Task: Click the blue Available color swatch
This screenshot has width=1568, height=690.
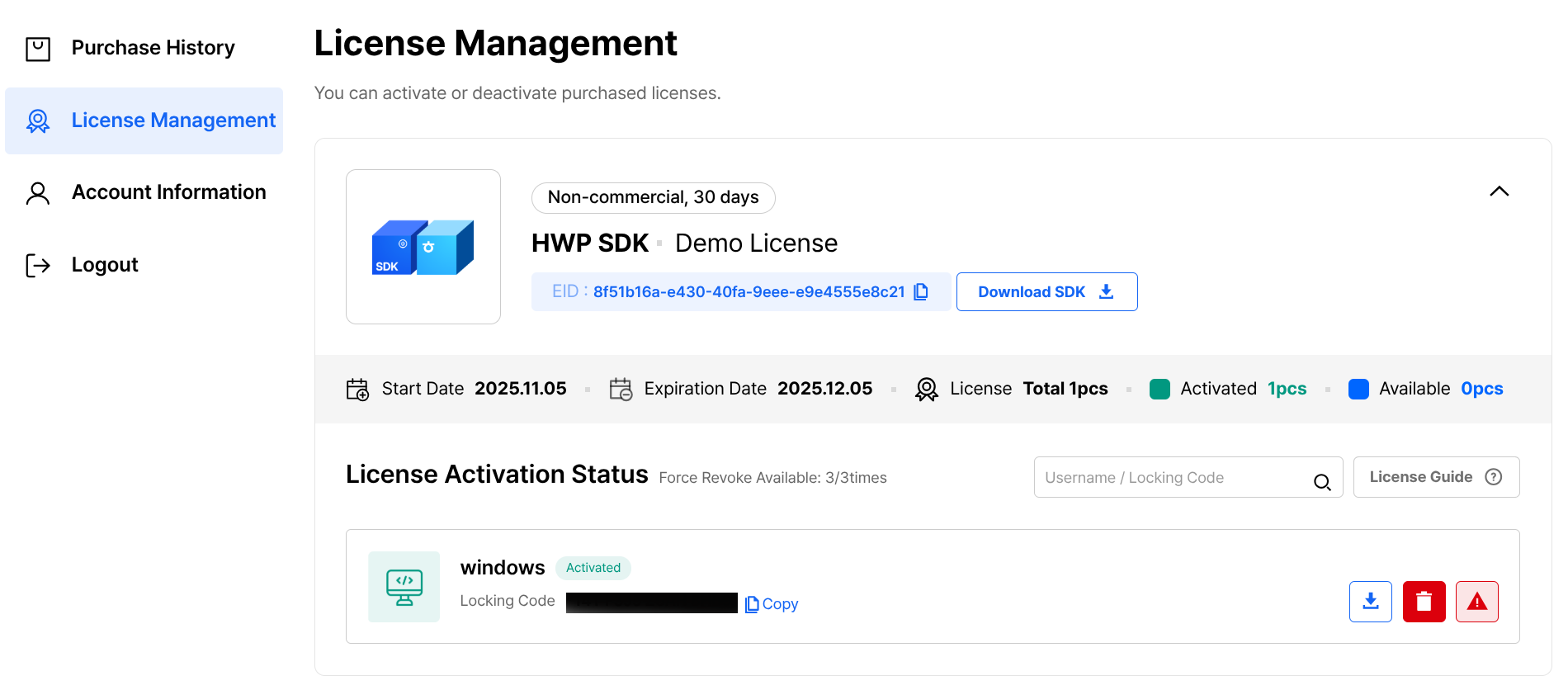Action: tap(1358, 389)
